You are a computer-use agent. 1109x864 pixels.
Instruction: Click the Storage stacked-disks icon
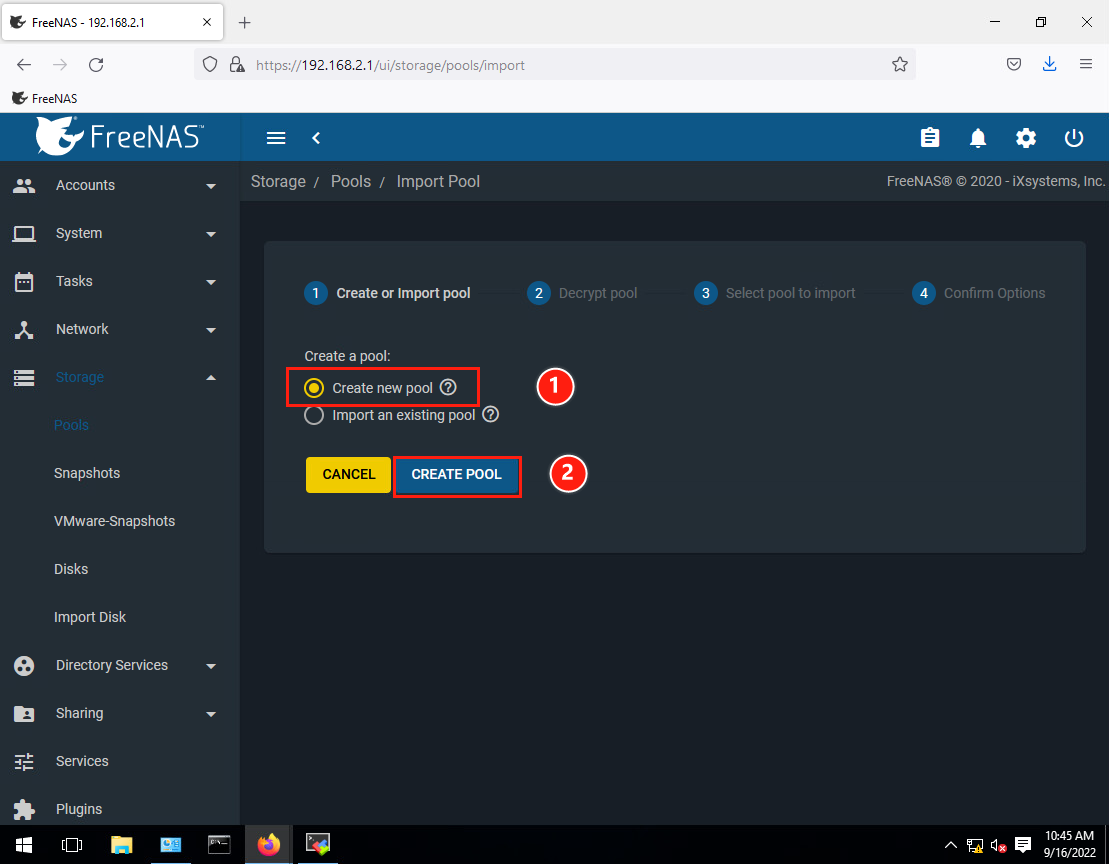(x=24, y=378)
